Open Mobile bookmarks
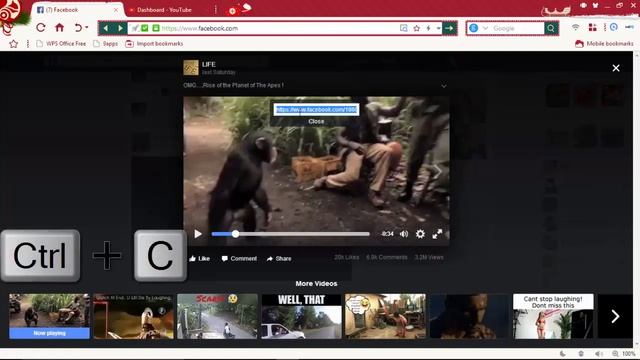 pos(604,43)
